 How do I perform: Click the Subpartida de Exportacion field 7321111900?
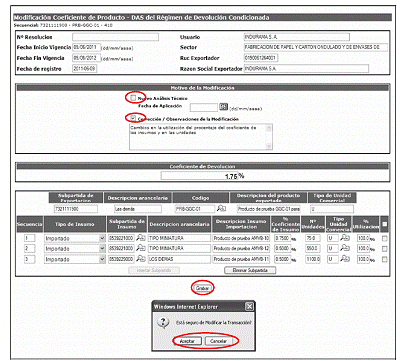tap(76, 209)
